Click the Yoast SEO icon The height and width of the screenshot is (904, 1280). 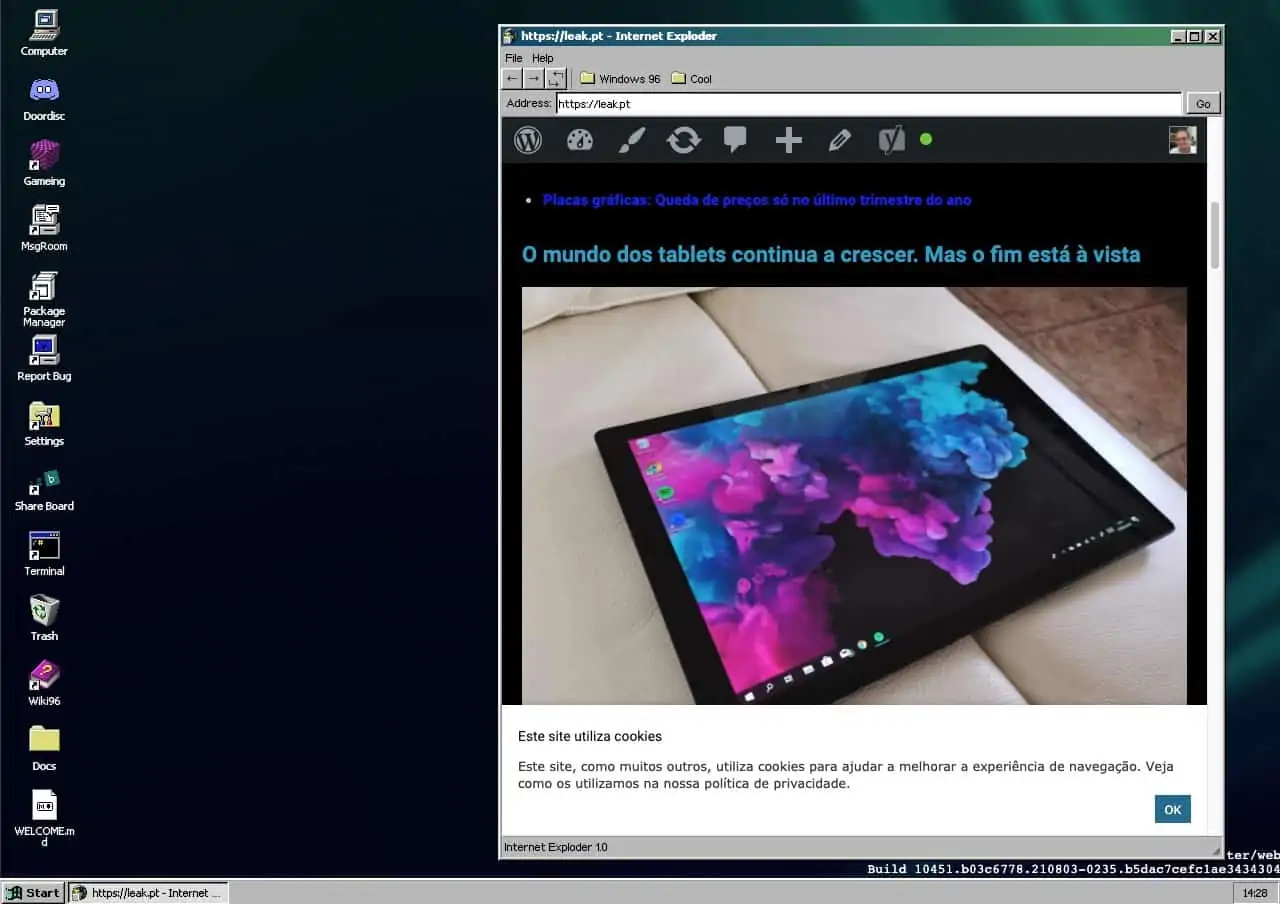click(x=891, y=140)
